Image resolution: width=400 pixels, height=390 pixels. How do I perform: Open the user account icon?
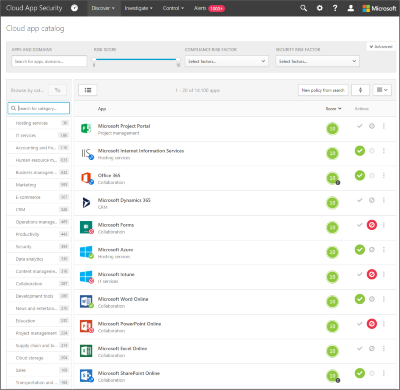(x=351, y=8)
